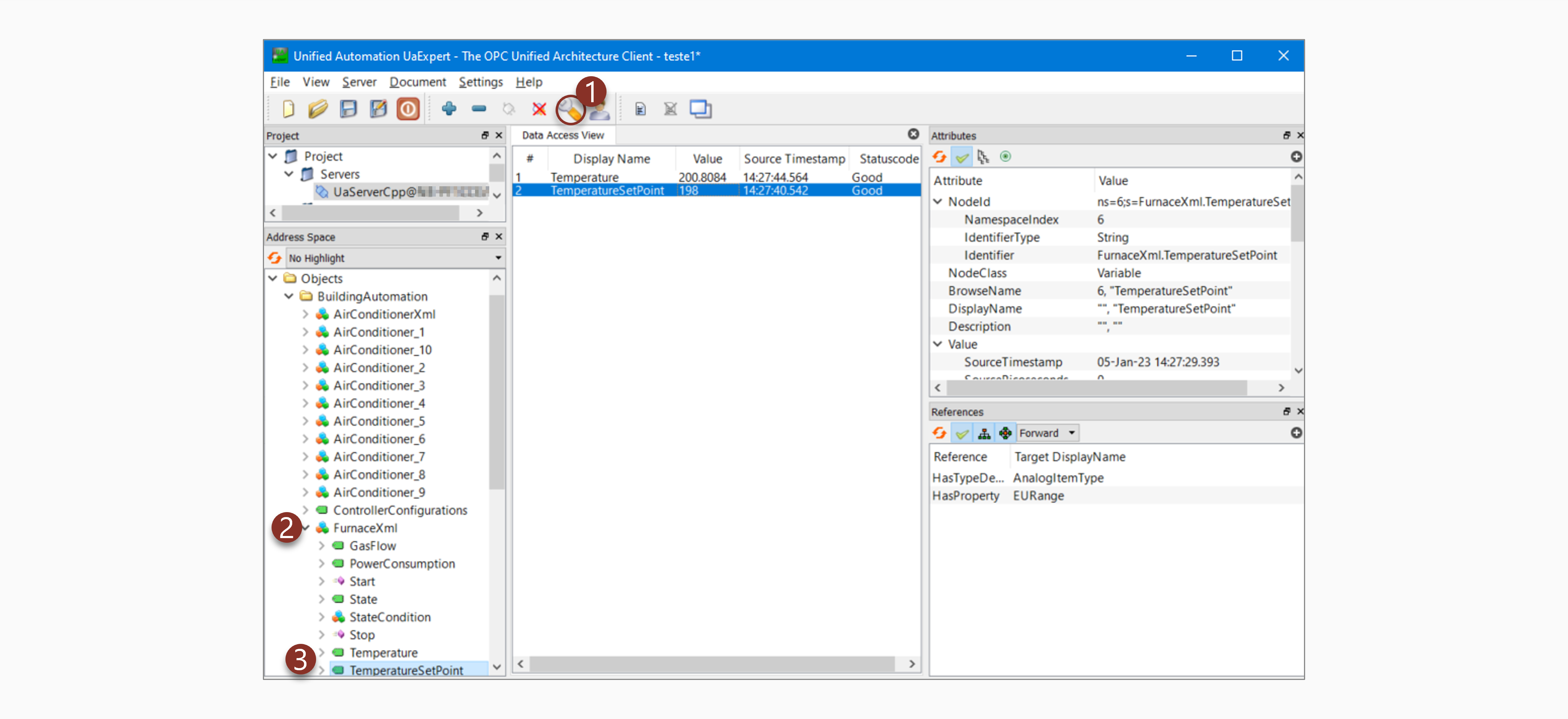Viewport: 1568px width, 719px height.
Task: Open the Forward direction dropdown in References
Action: (1048, 433)
